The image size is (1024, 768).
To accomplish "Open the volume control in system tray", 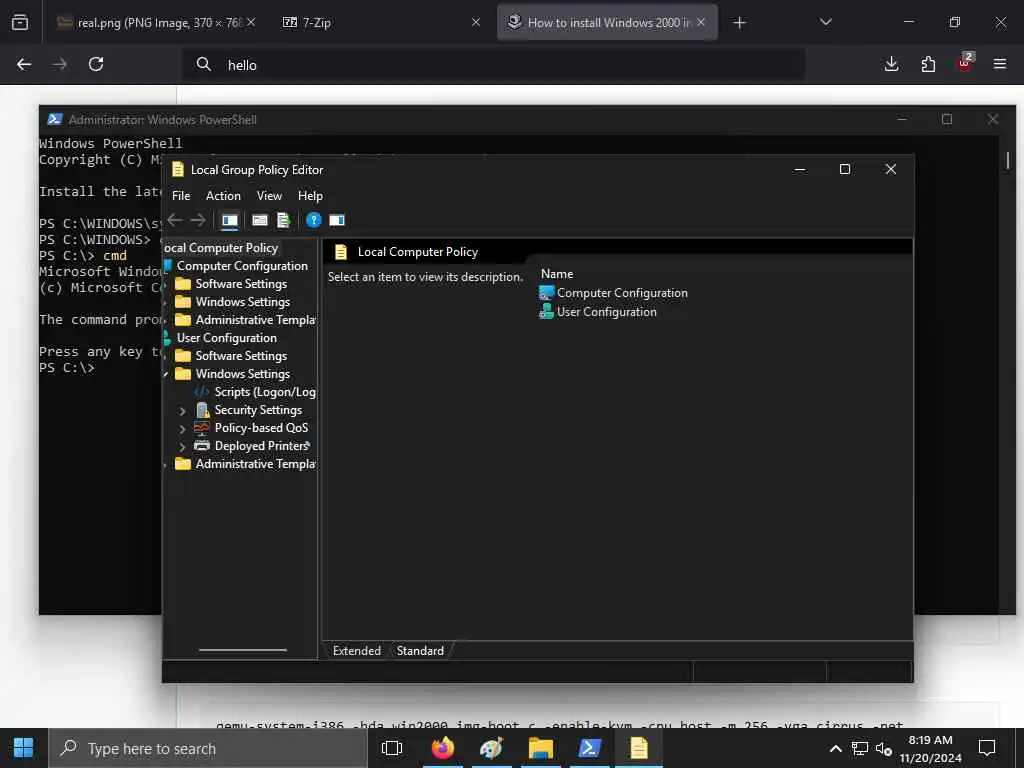I will (884, 748).
